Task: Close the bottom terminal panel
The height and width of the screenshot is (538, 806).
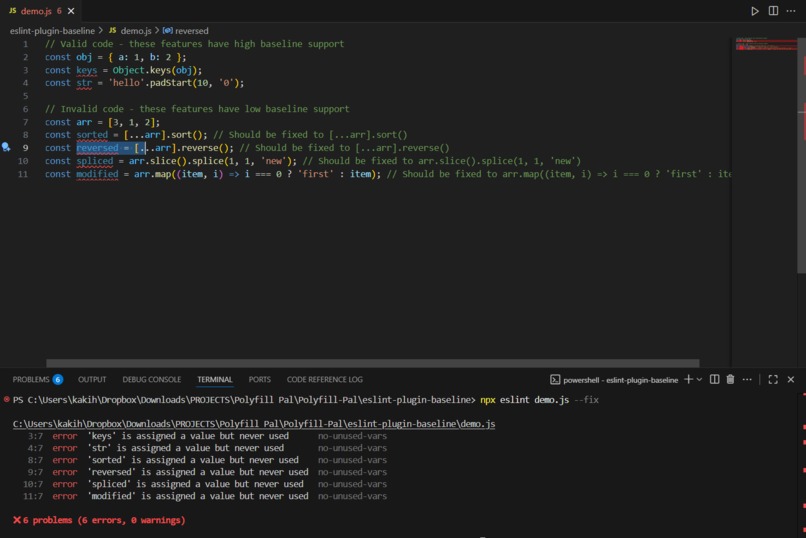Action: coord(791,379)
